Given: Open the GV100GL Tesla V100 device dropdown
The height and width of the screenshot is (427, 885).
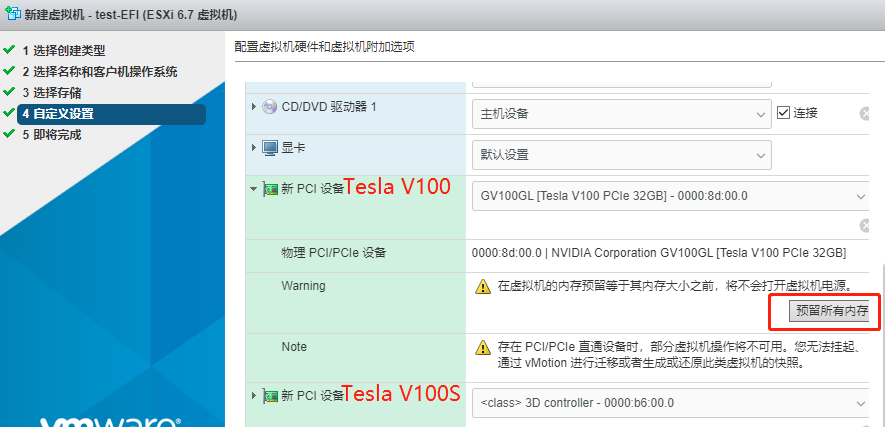Looking at the screenshot, I should pyautogui.click(x=671, y=196).
